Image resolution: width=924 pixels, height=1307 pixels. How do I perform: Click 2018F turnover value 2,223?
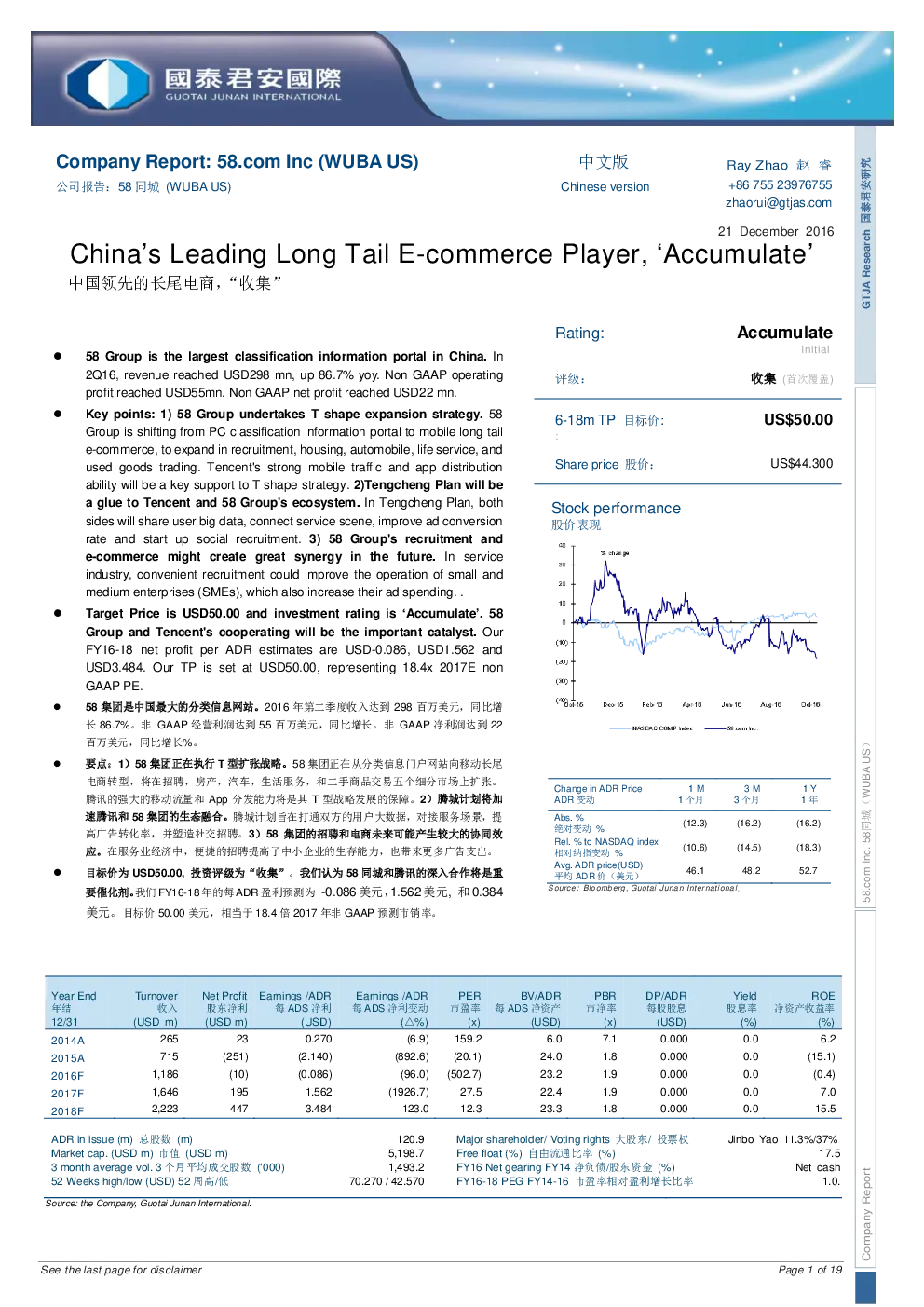click(165, 1109)
